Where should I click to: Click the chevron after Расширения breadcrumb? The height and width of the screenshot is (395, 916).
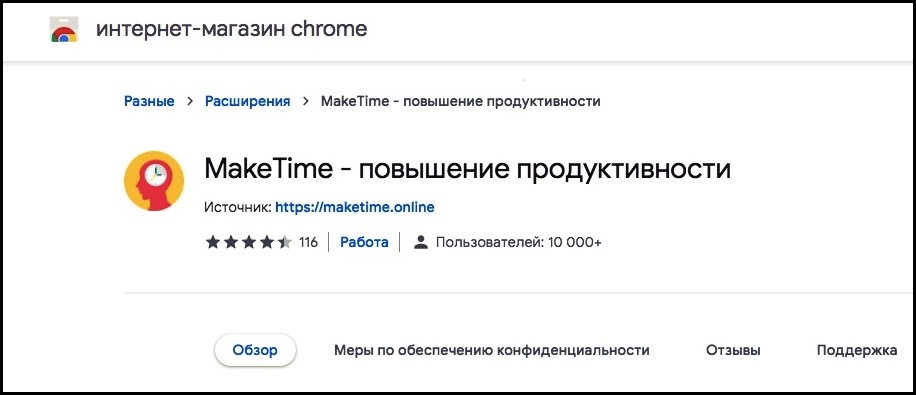(x=306, y=101)
